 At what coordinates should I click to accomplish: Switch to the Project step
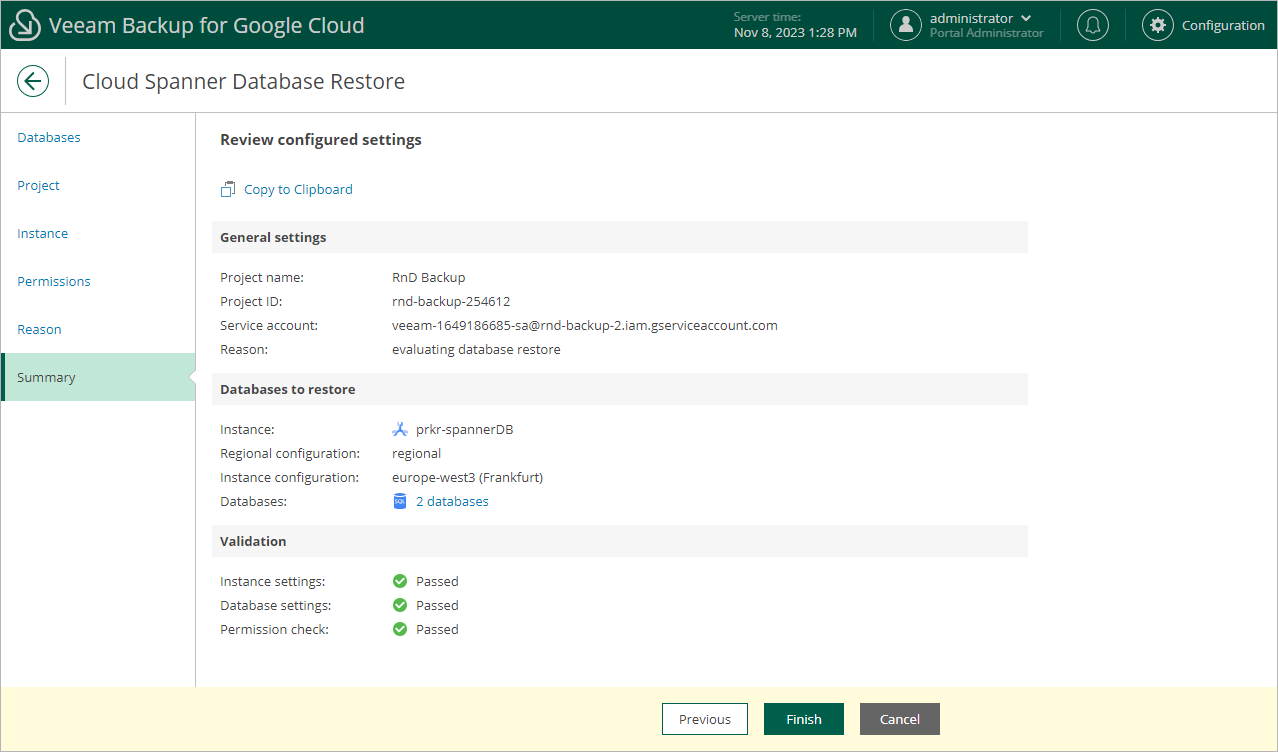coord(38,185)
